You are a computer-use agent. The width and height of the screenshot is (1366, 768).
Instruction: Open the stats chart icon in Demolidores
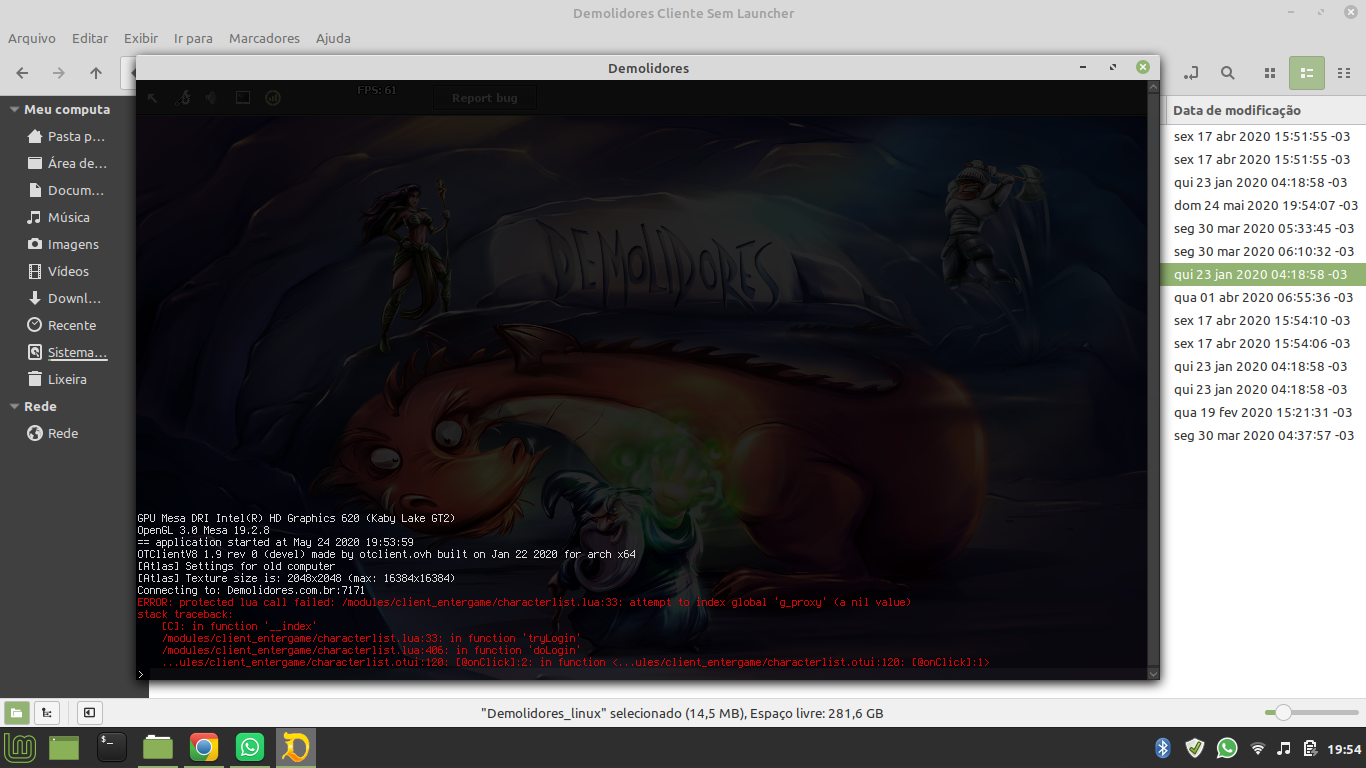[x=272, y=98]
